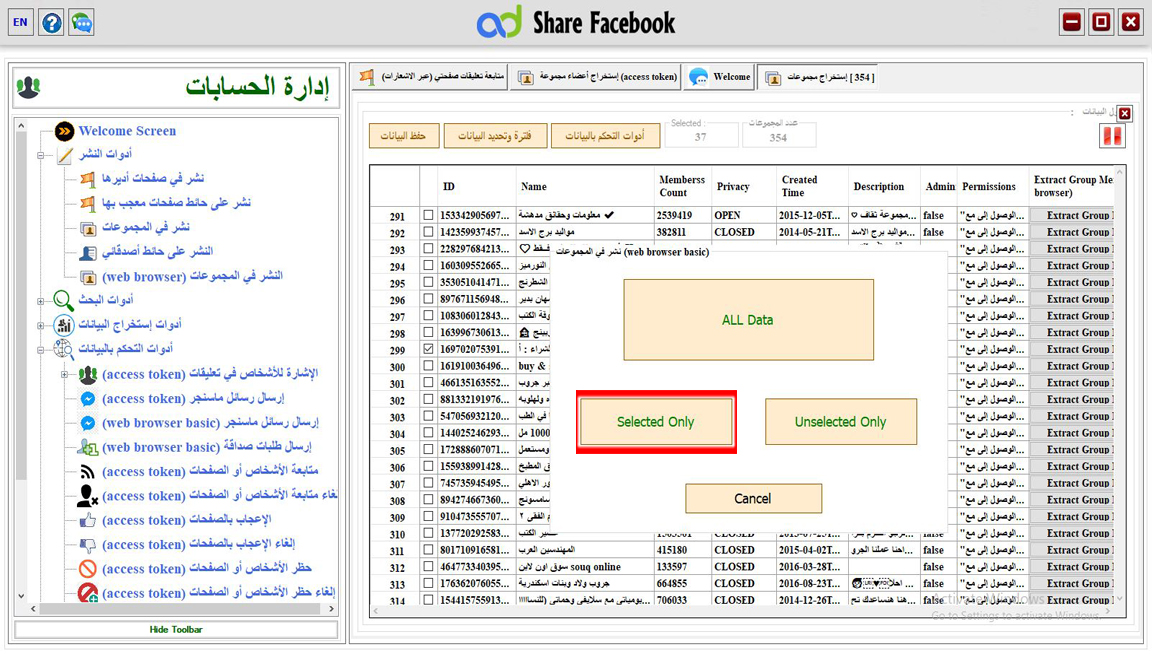
Task: Close data panel with red X
Action: (x=1125, y=114)
